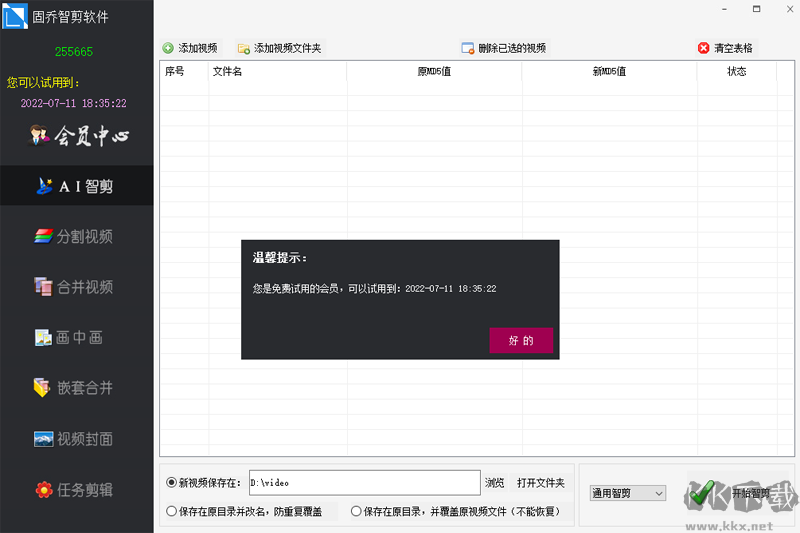Switch to 合并视频 merge video module
Image resolution: width=800 pixels, height=533 pixels.
(73, 287)
